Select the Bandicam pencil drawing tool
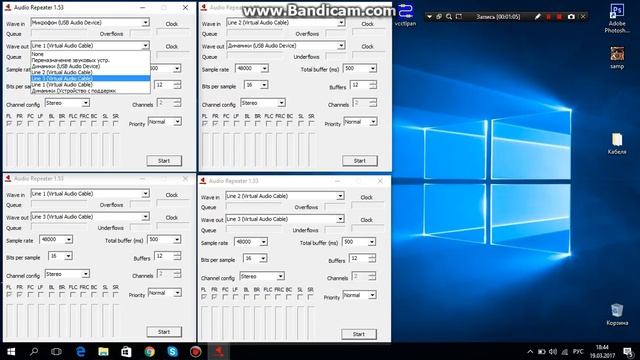Screen dimensions: 640x360 pos(538,17)
